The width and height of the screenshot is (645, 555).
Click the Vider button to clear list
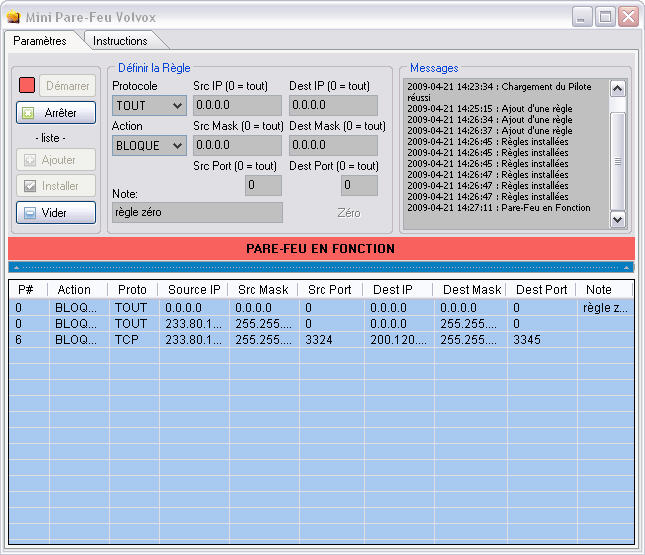[x=56, y=213]
